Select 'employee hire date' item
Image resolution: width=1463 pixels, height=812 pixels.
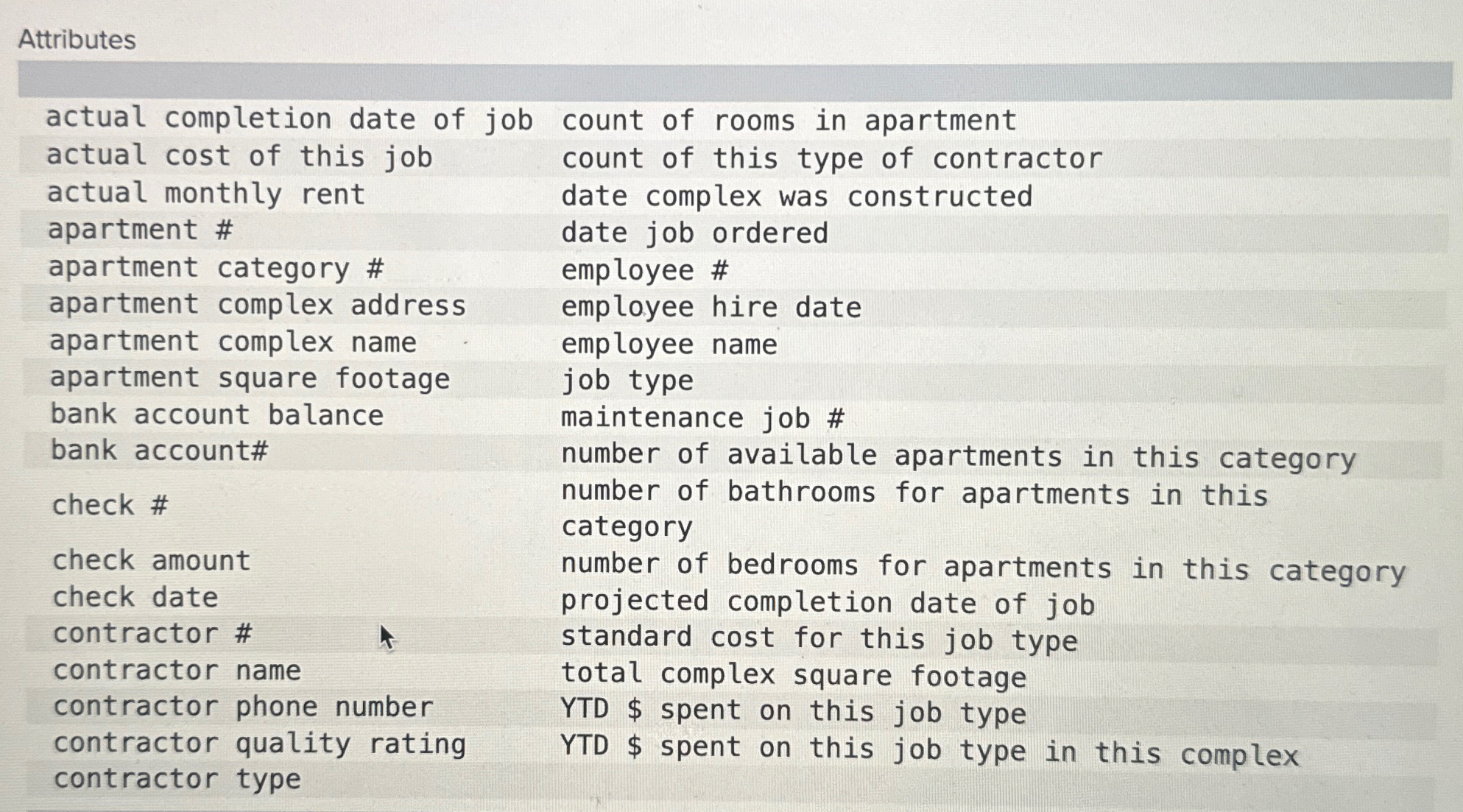click(x=711, y=308)
